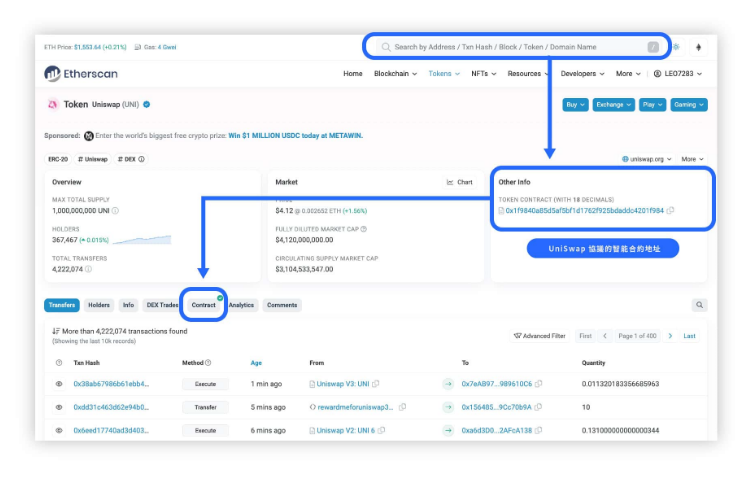Image resolution: width=747 pixels, height=479 pixels.
Task: Expand the Resources menu
Action: tap(528, 74)
